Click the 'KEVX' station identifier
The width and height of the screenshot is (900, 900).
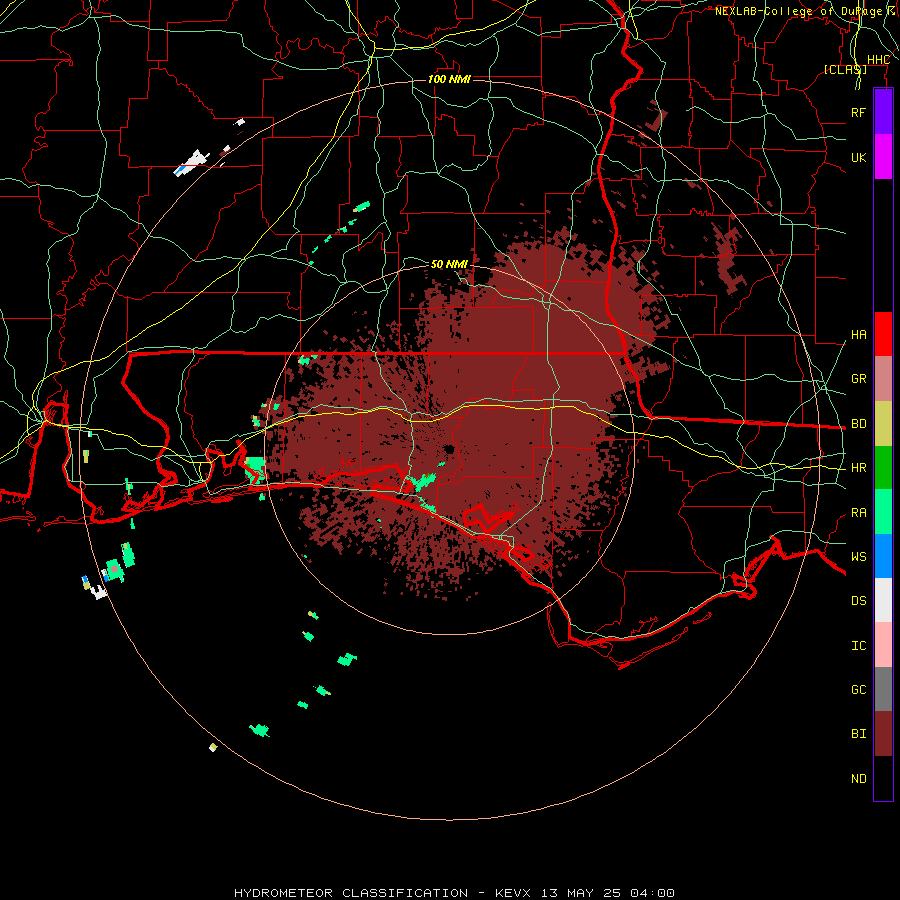point(513,893)
